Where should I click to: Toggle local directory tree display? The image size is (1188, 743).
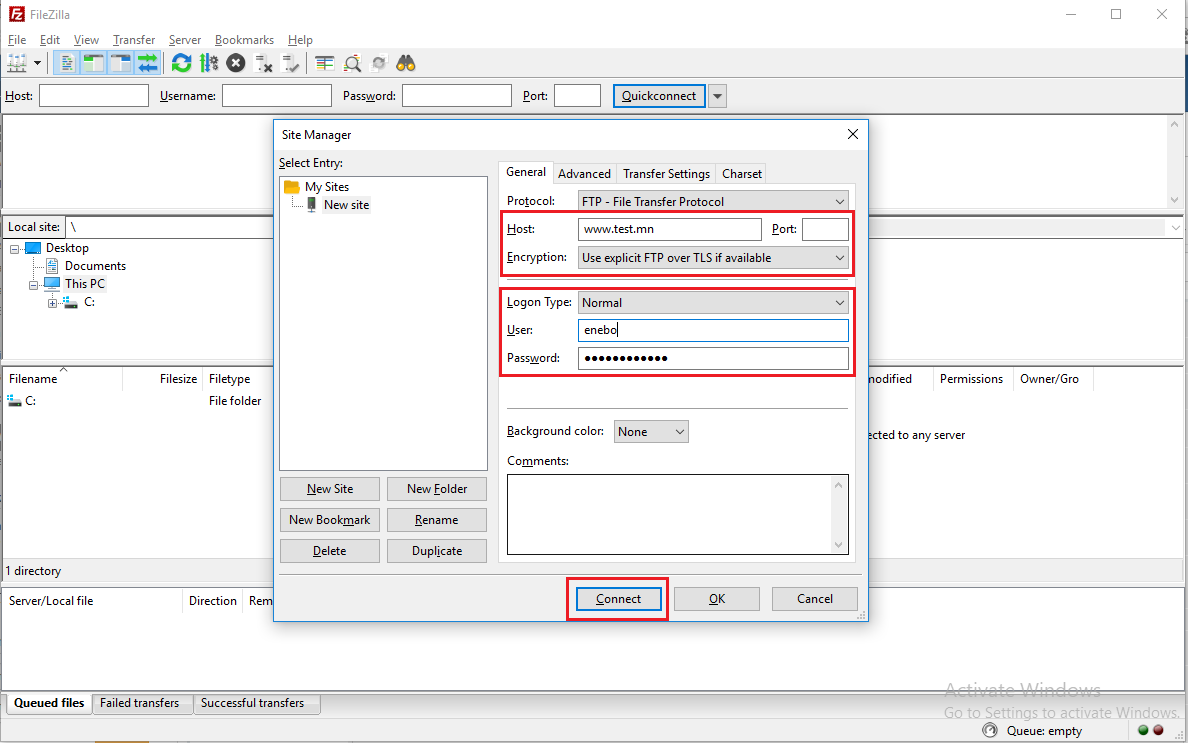94,64
